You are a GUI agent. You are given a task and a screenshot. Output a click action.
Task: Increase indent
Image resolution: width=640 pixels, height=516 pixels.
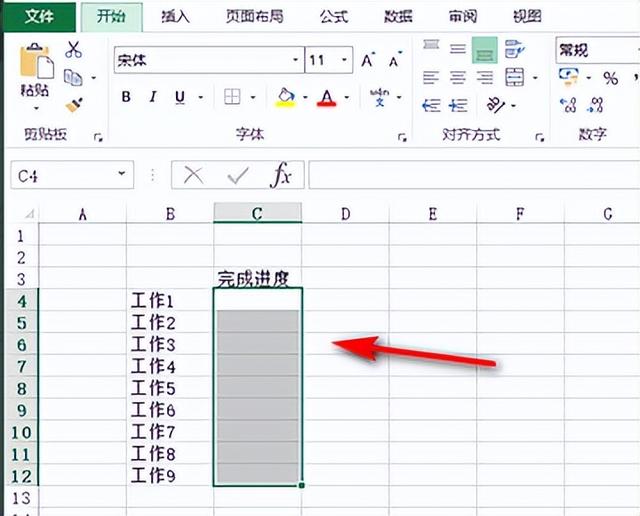[x=458, y=106]
